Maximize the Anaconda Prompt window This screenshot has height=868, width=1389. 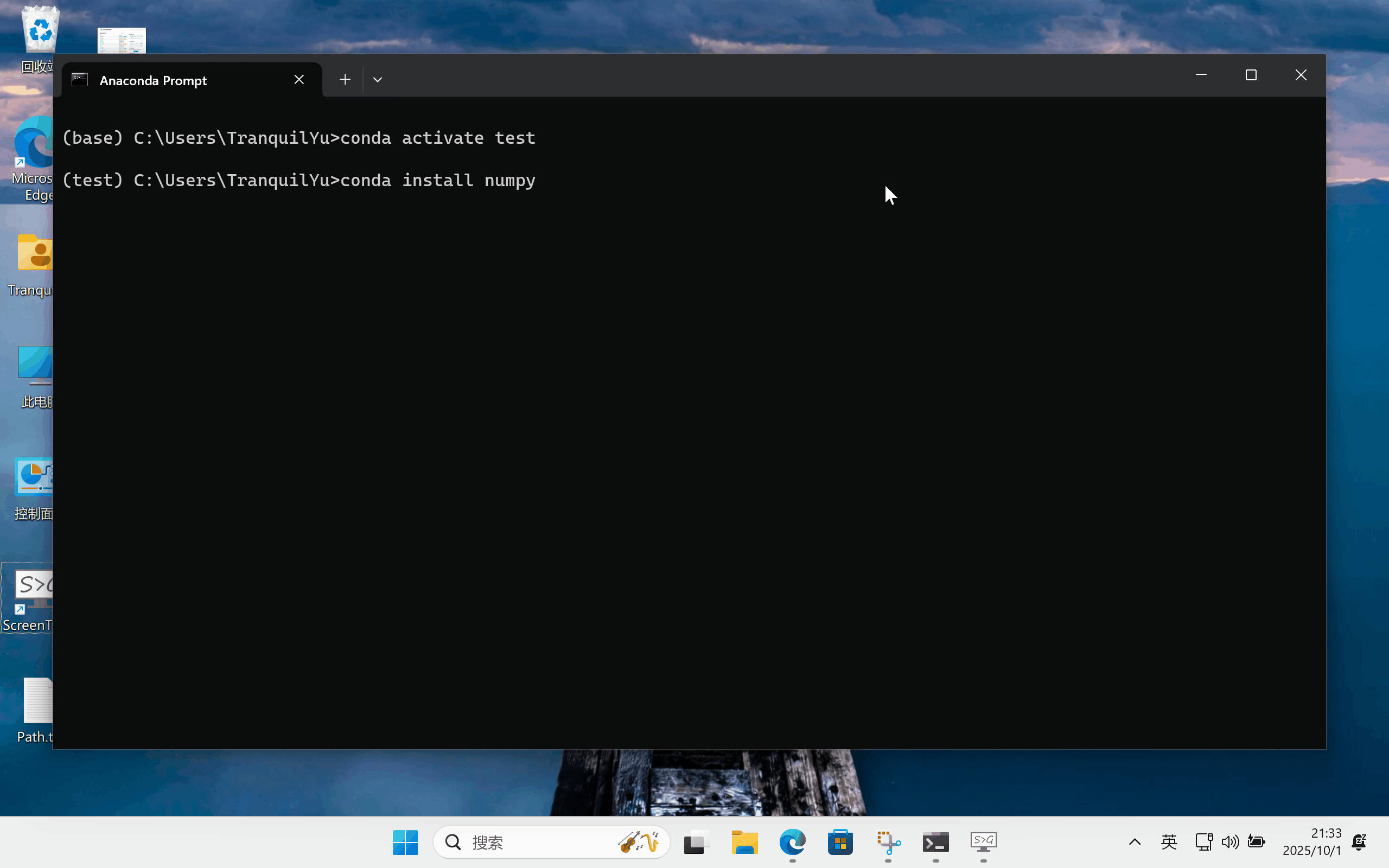click(1251, 75)
